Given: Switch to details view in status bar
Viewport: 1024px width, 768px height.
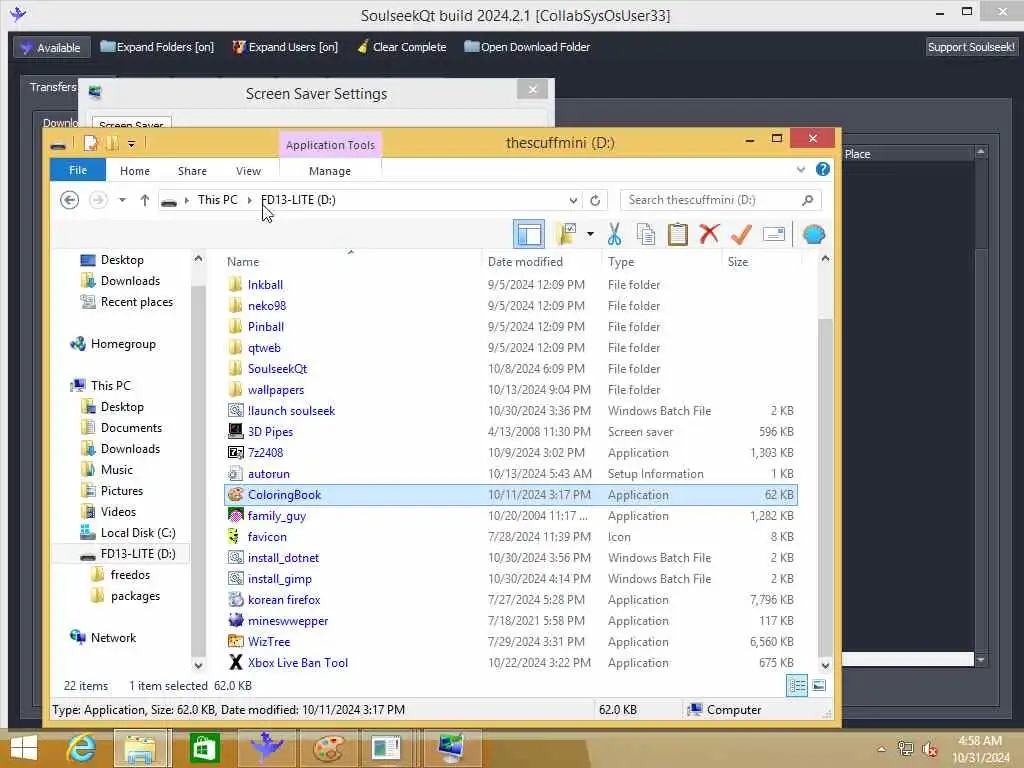Looking at the screenshot, I should click(797, 685).
